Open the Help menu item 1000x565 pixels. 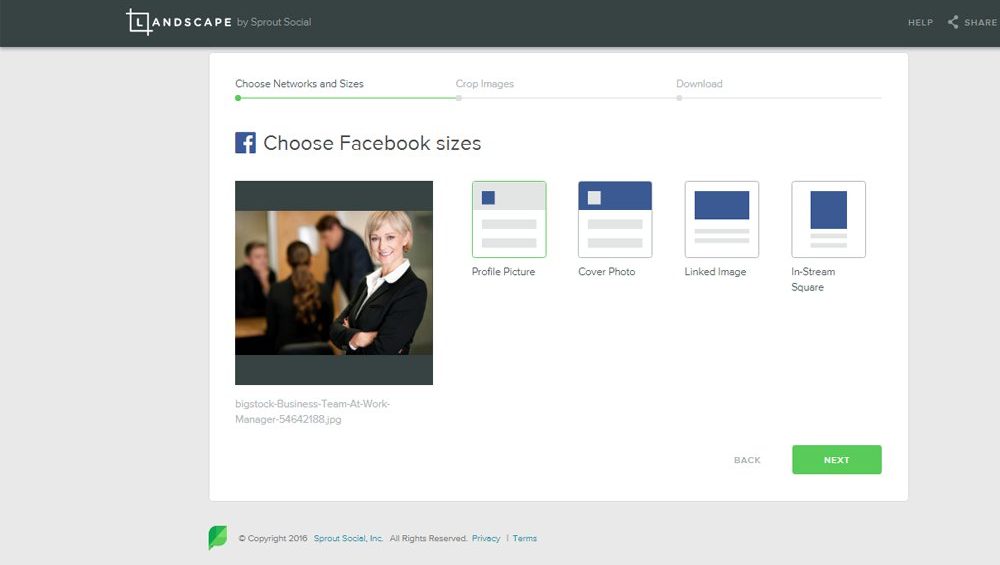tap(920, 22)
